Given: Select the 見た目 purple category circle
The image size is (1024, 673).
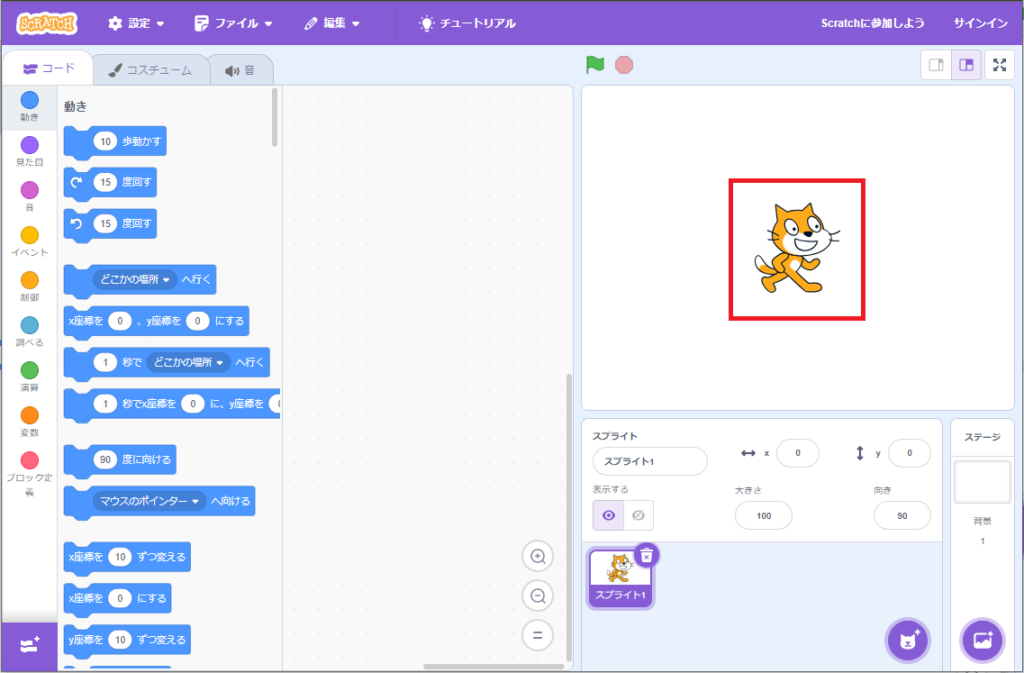Looking at the screenshot, I should [29, 145].
